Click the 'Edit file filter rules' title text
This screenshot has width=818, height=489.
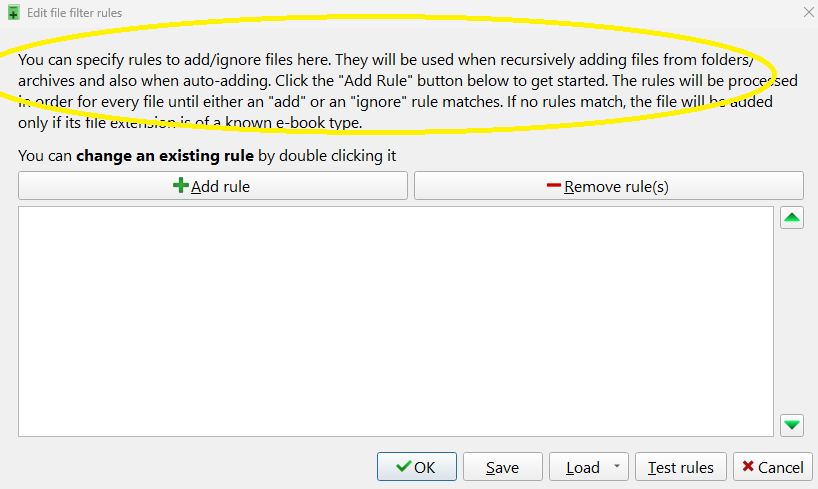coord(75,13)
